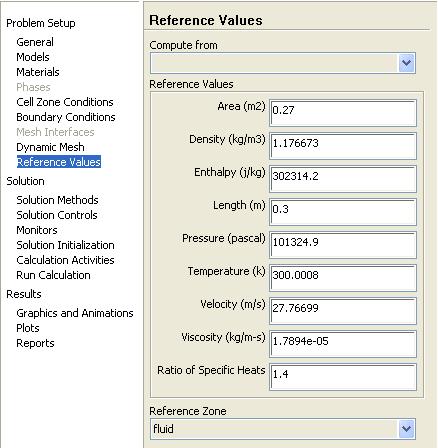Click the Ratio of Specific Heats field
The height and width of the screenshot is (448, 438).
pyautogui.click(x=343, y=377)
